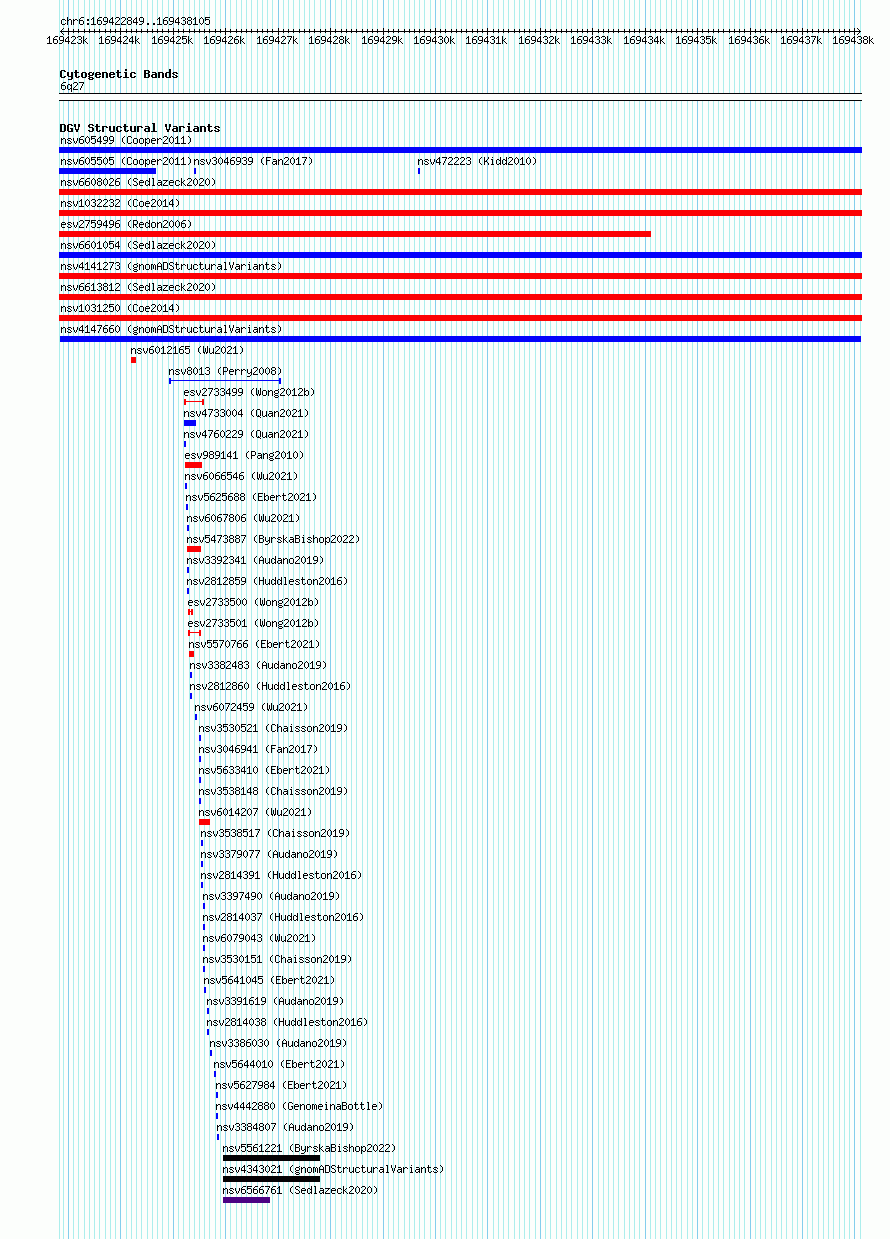Click the 169434k ruler position label
The width and height of the screenshot is (890, 1239).
[x=643, y=40]
